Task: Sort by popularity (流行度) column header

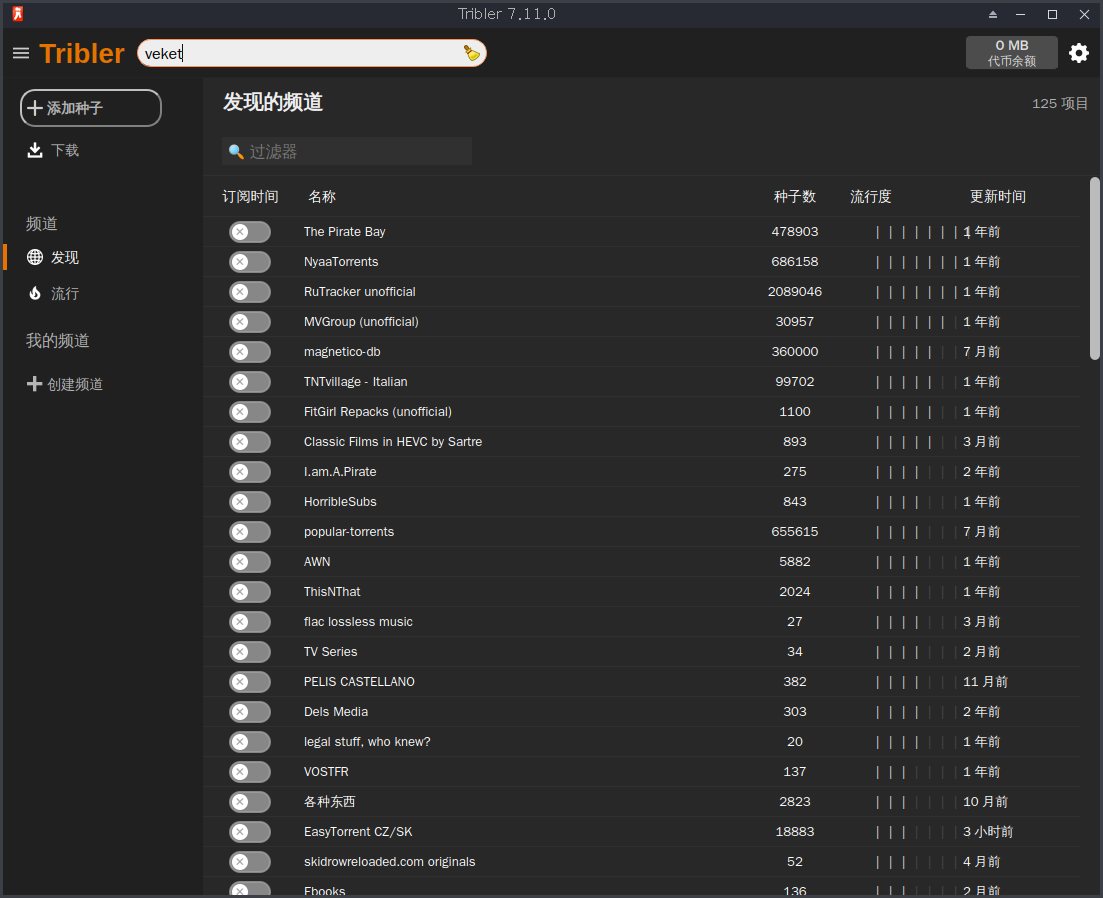Action: 871,196
